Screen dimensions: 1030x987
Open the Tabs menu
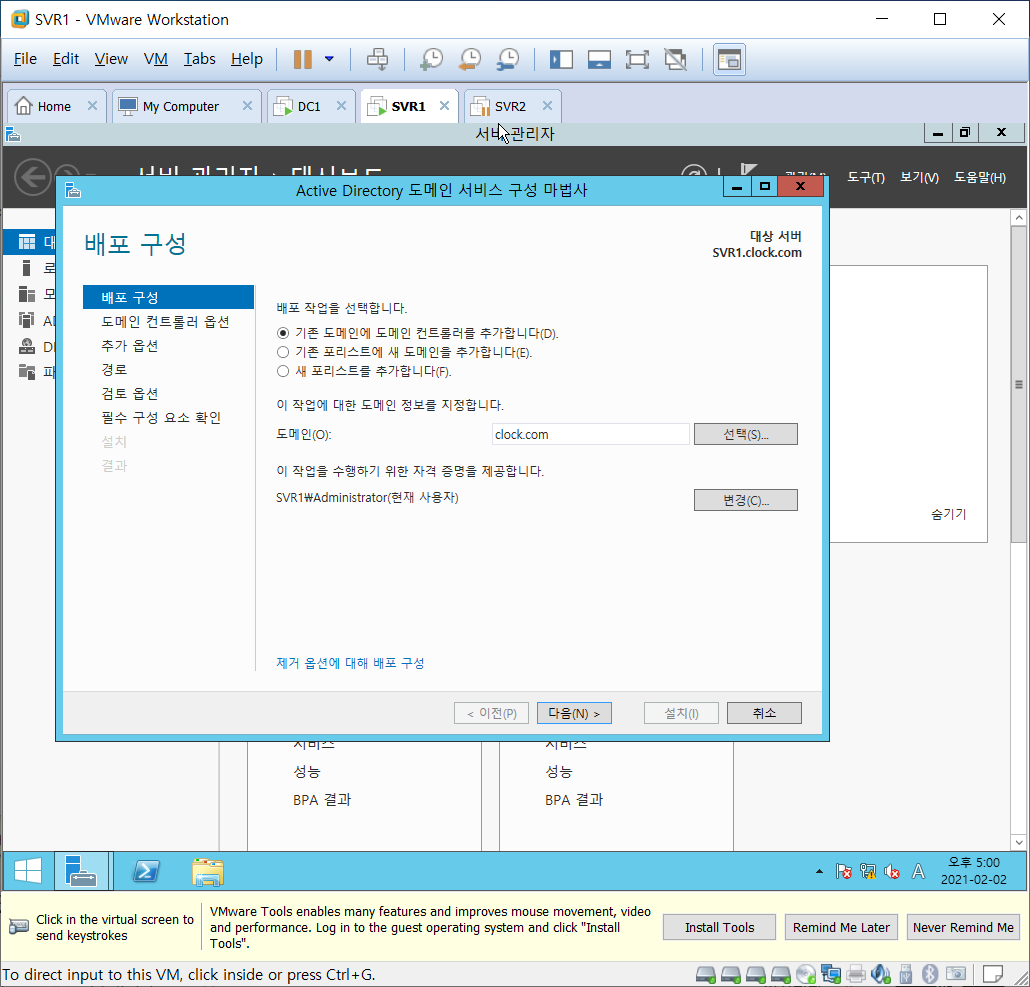[199, 59]
